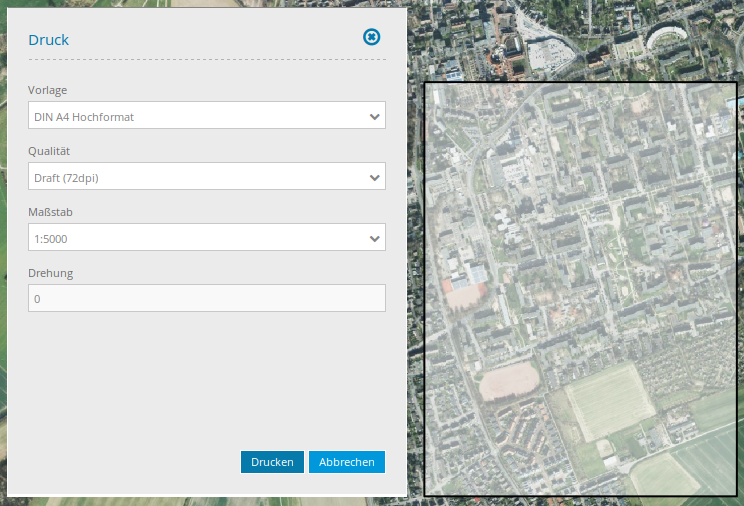
Task: Focus the Drehung rotation input field
Action: [x=206, y=298]
